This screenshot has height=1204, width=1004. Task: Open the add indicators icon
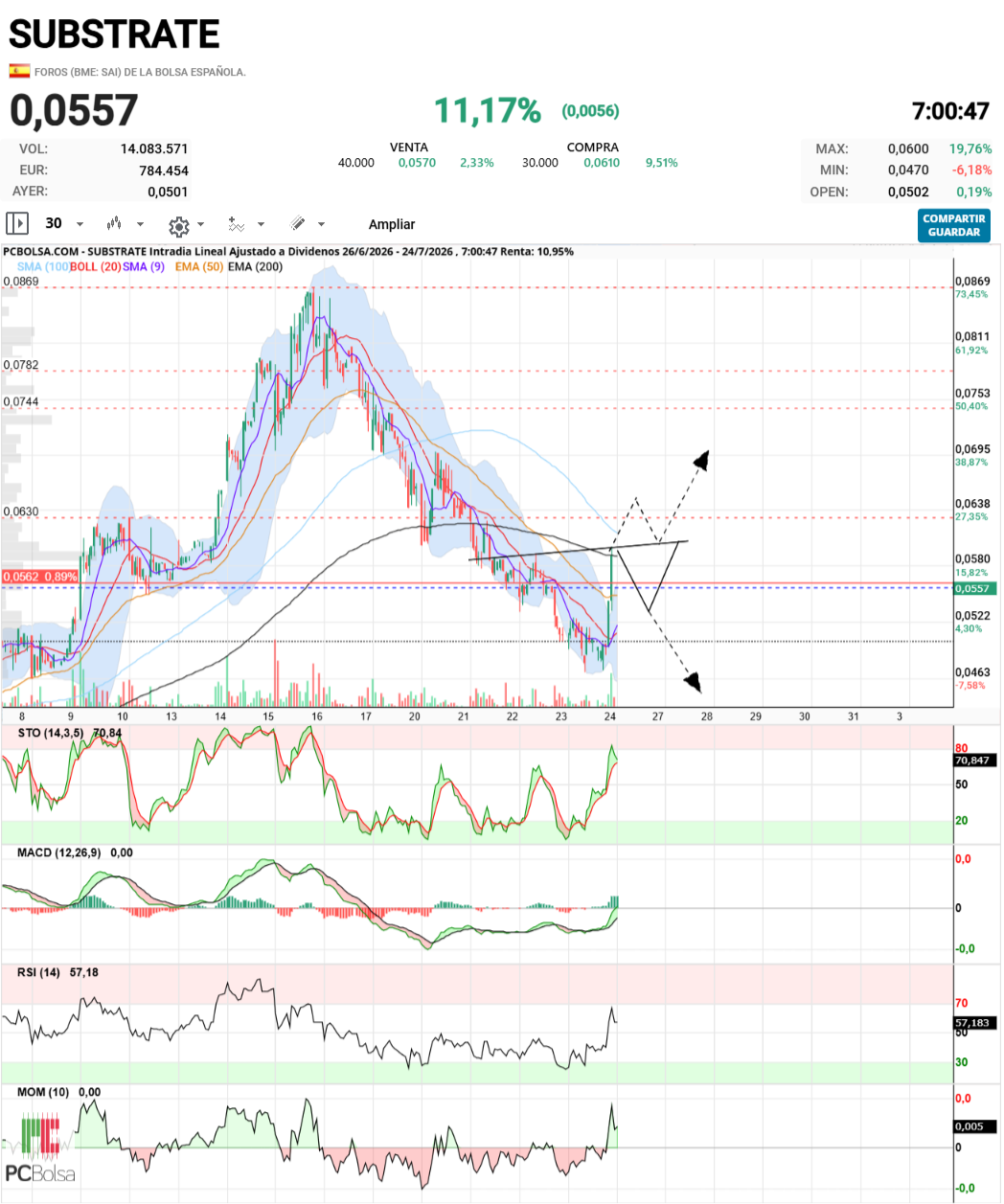coord(236,224)
